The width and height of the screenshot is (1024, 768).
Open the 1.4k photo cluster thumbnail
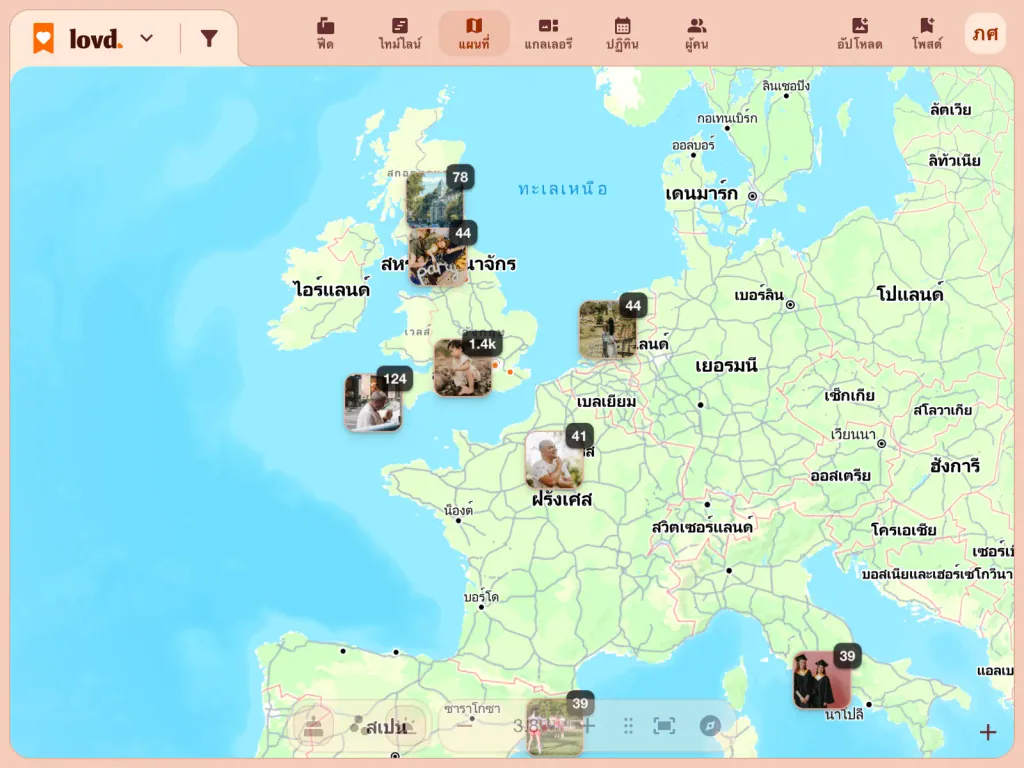pos(463,368)
